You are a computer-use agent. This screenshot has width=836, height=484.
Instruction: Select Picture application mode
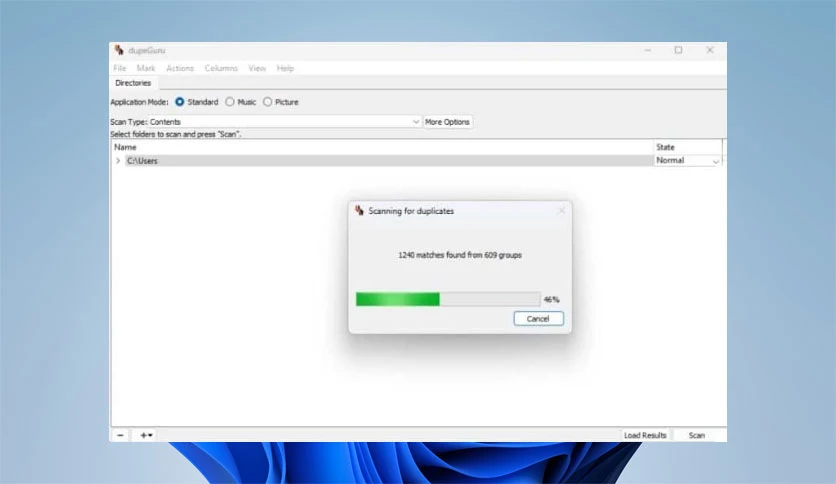(x=280, y=102)
